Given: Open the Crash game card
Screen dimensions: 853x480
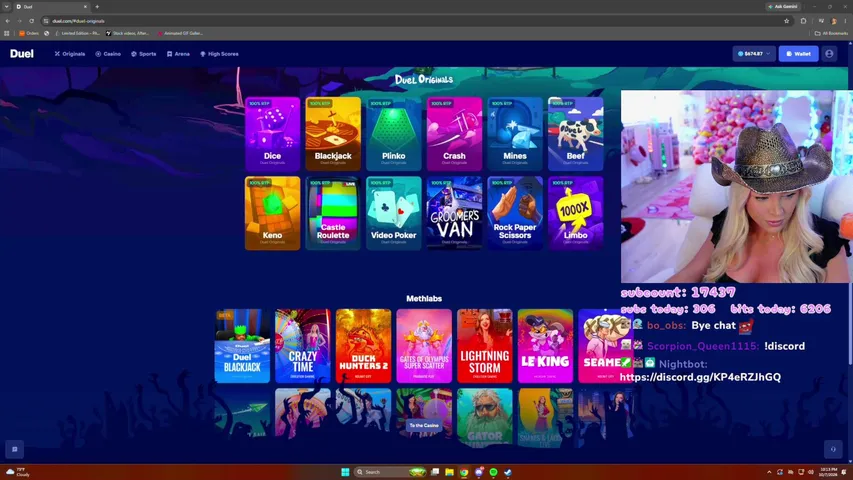Looking at the screenshot, I should pos(454,134).
